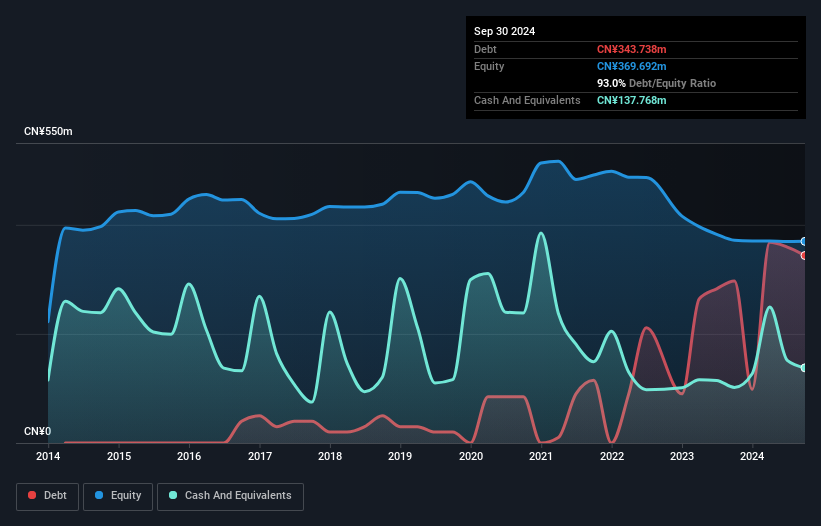This screenshot has width=821, height=526.
Task: Click the Equity row label in tooltip
Action: (x=489, y=66)
